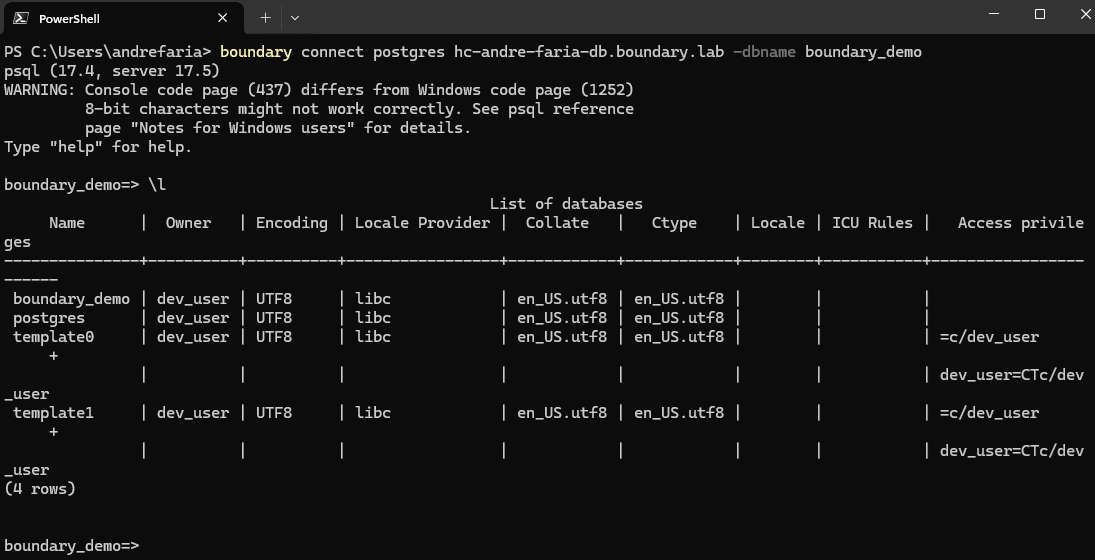Viewport: 1095px width, 560px height.
Task: Expand the new tab profiles dropdown
Action: coord(295,18)
